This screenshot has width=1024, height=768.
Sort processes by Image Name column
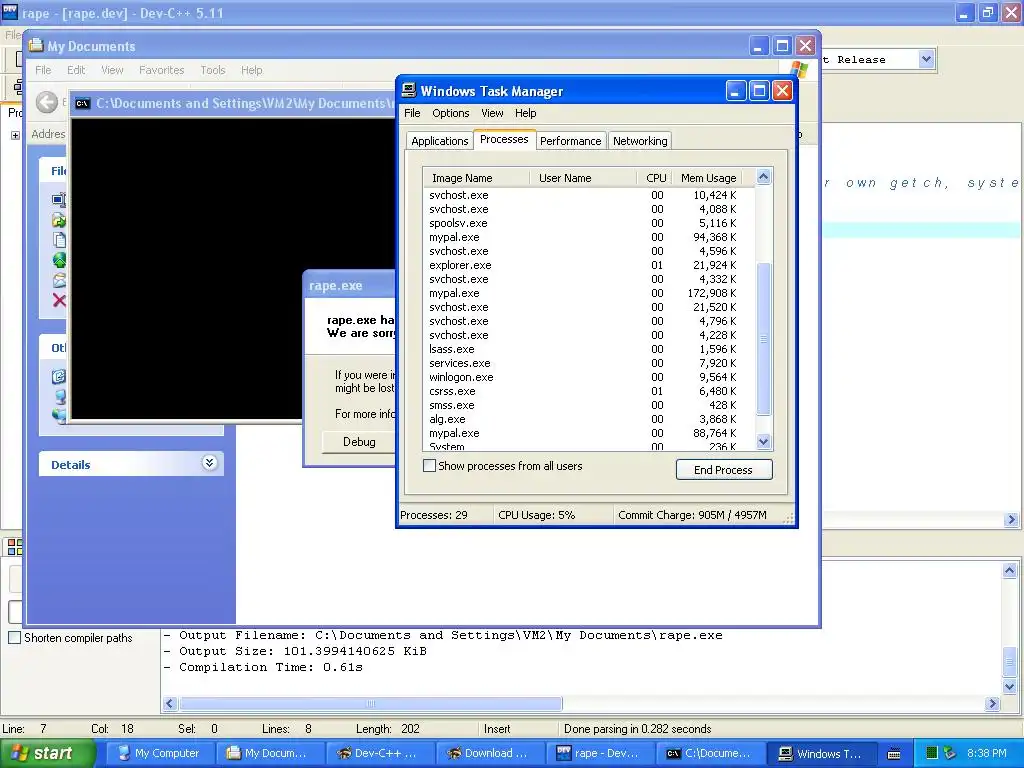point(476,178)
